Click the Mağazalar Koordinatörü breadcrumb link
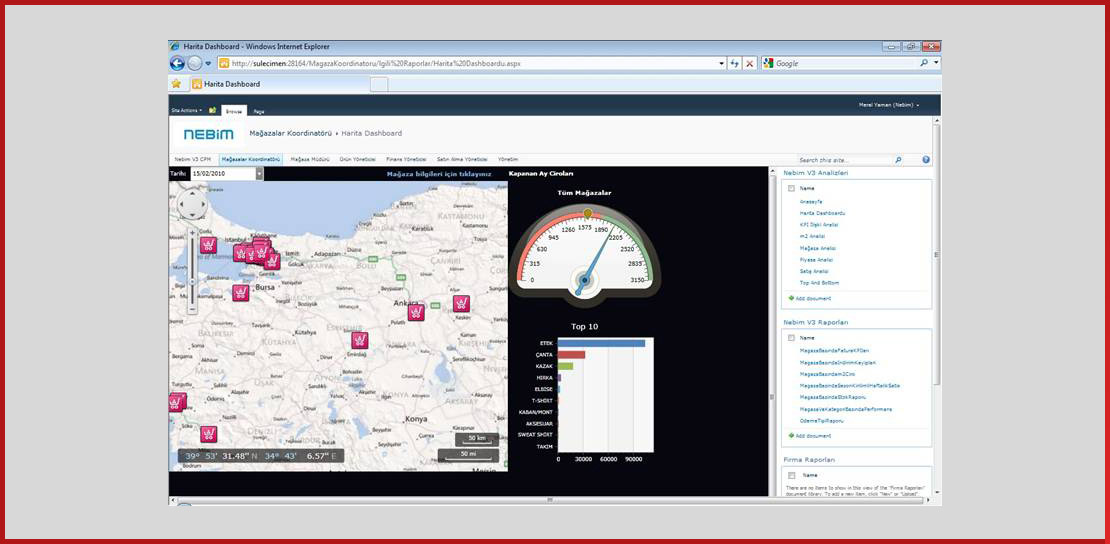Viewport: 1110px width, 544px height. pyautogui.click(x=291, y=133)
